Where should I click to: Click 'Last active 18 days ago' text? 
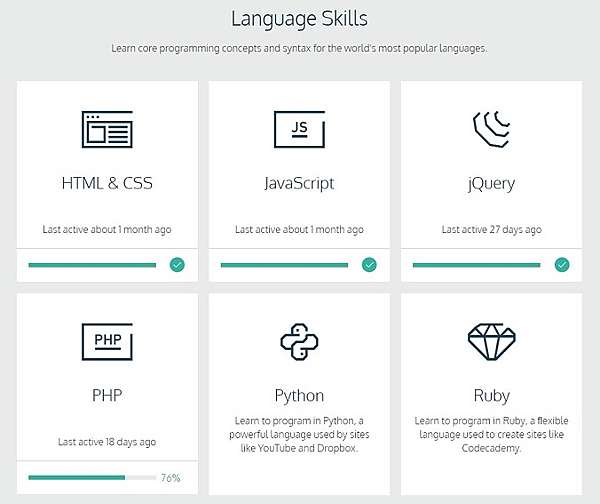pos(107,442)
